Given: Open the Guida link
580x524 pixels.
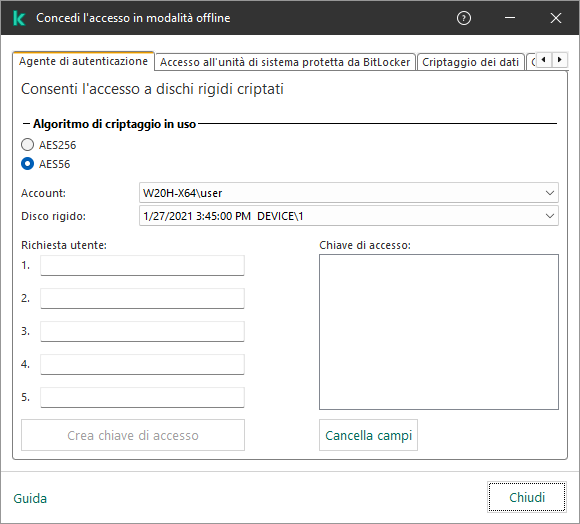Looking at the screenshot, I should point(30,498).
